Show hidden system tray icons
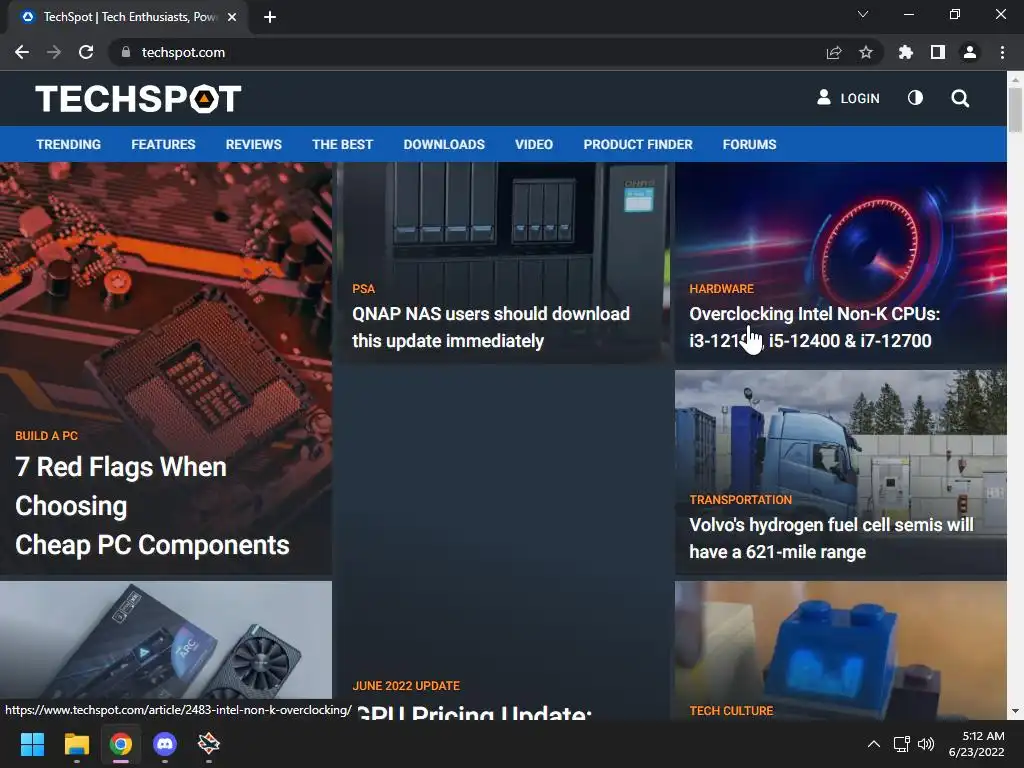 tap(873, 744)
